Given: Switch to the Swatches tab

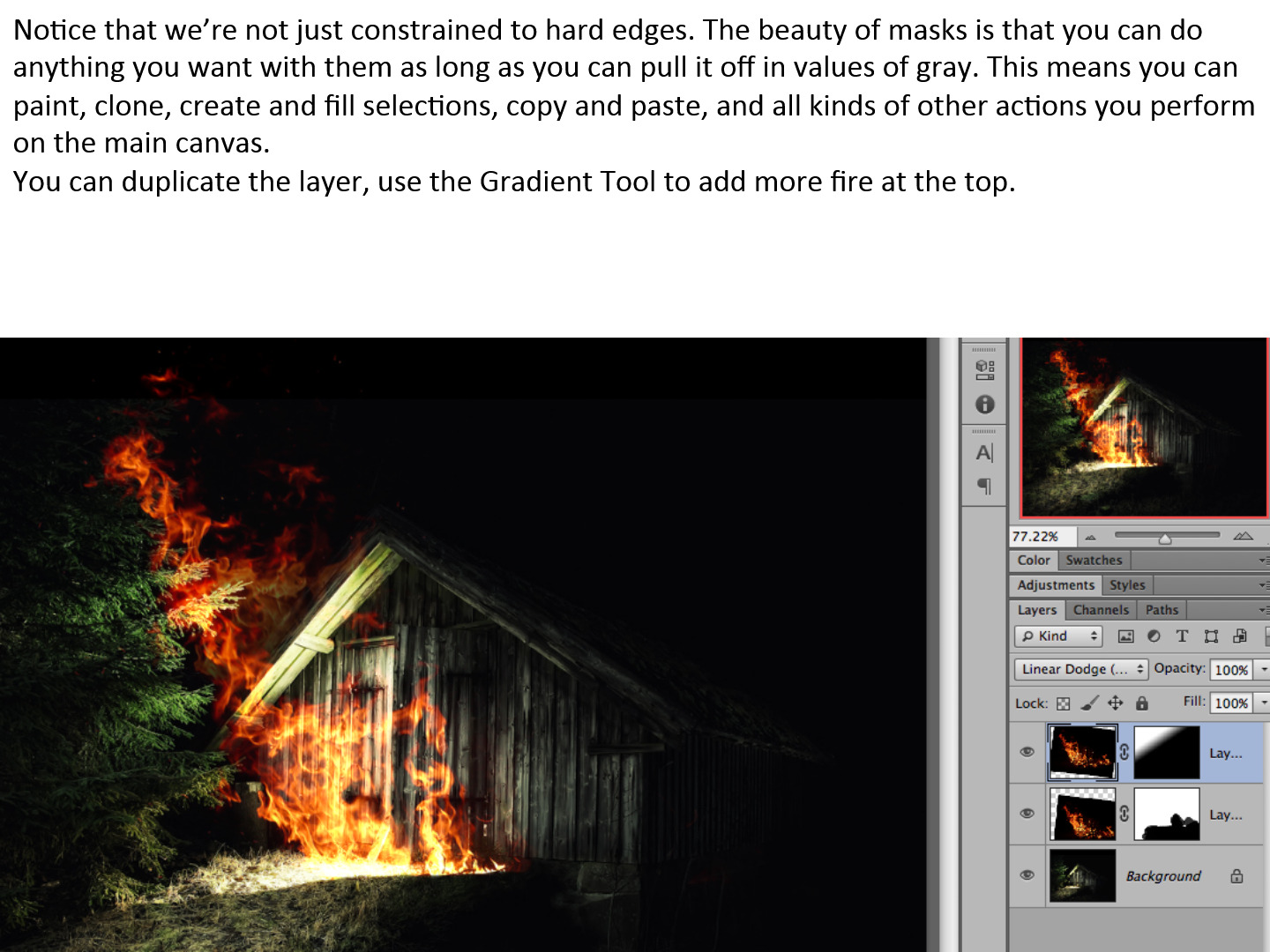Looking at the screenshot, I should (x=1094, y=561).
